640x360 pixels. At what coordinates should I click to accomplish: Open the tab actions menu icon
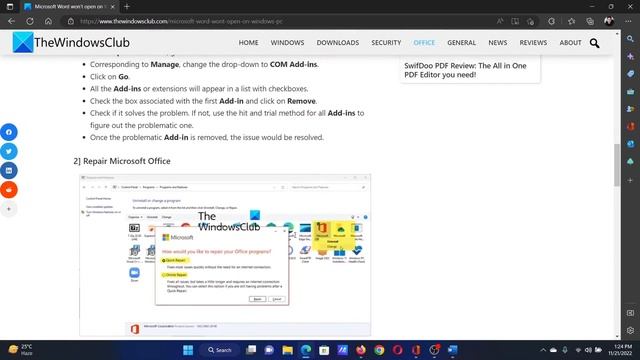click(10, 7)
